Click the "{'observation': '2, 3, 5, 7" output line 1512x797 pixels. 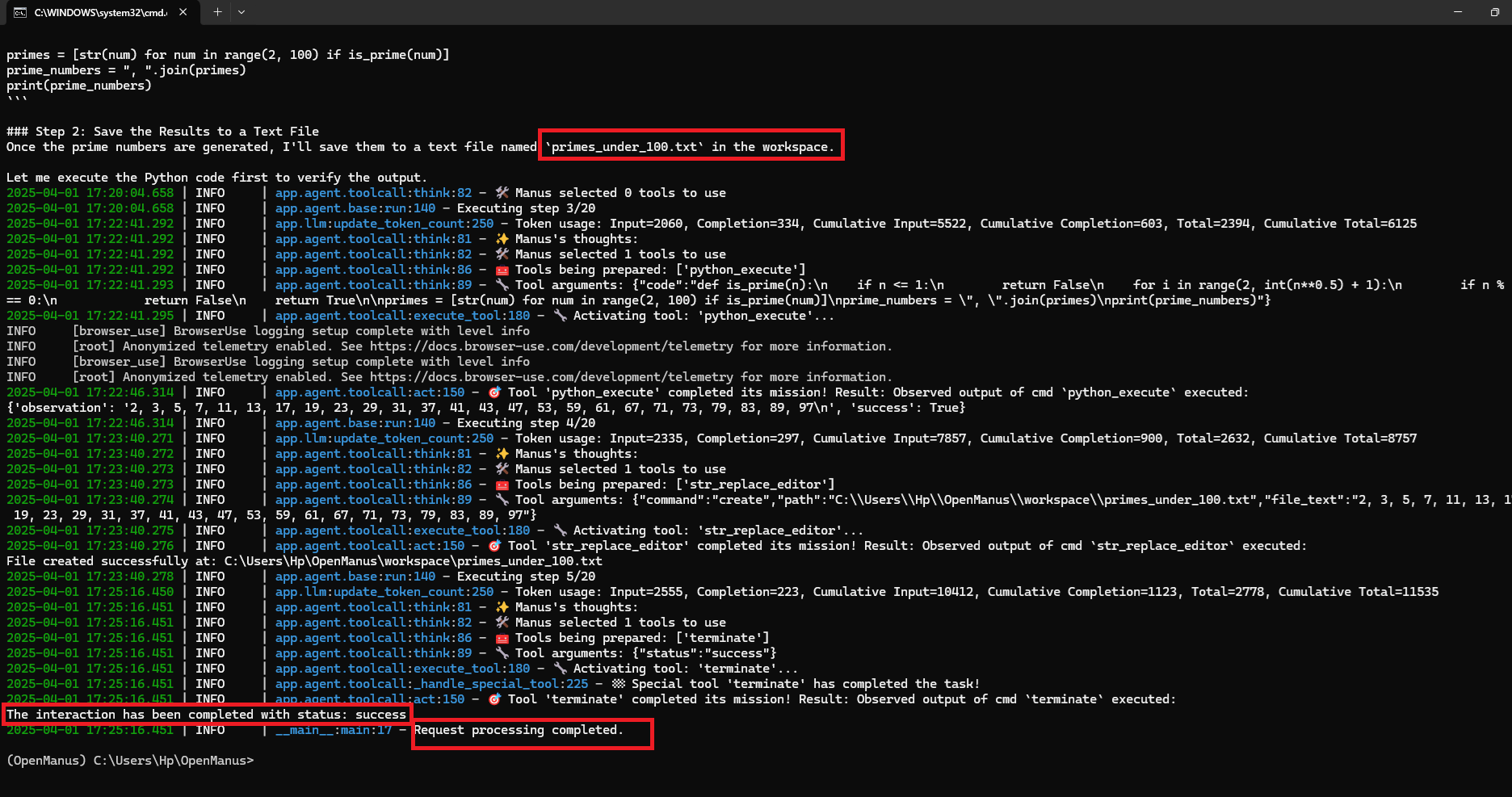486,408
